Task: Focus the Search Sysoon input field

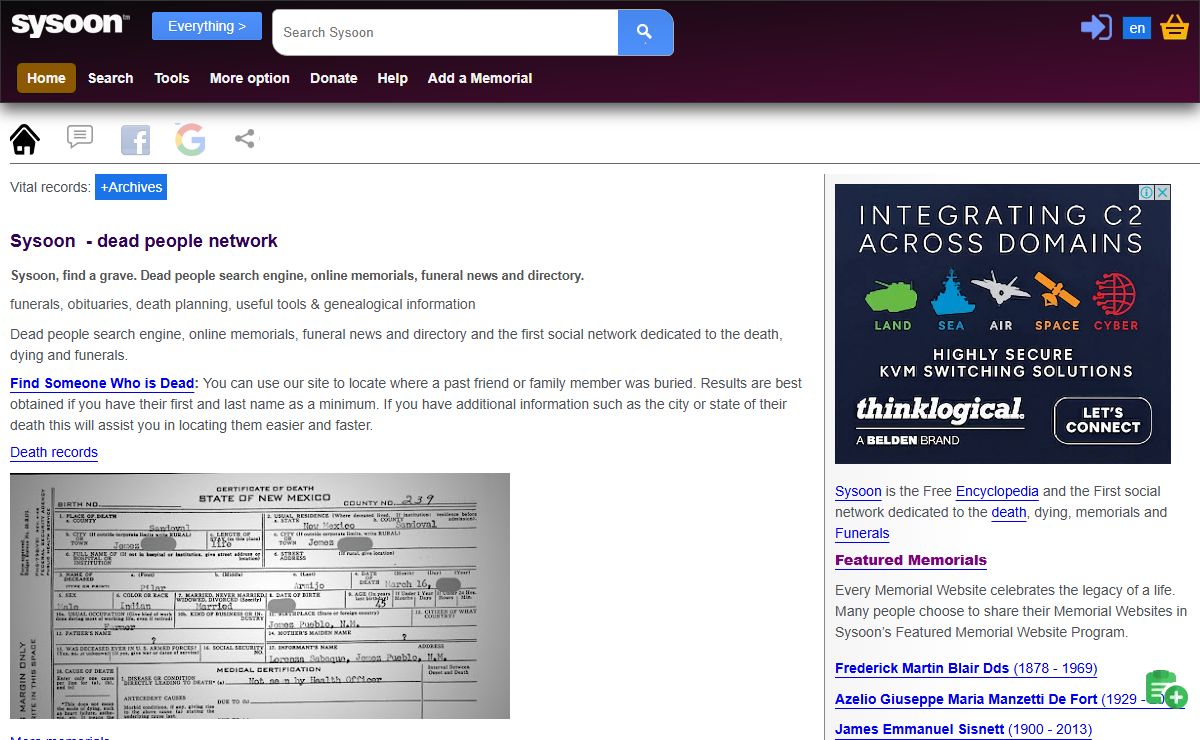Action: 445,32
